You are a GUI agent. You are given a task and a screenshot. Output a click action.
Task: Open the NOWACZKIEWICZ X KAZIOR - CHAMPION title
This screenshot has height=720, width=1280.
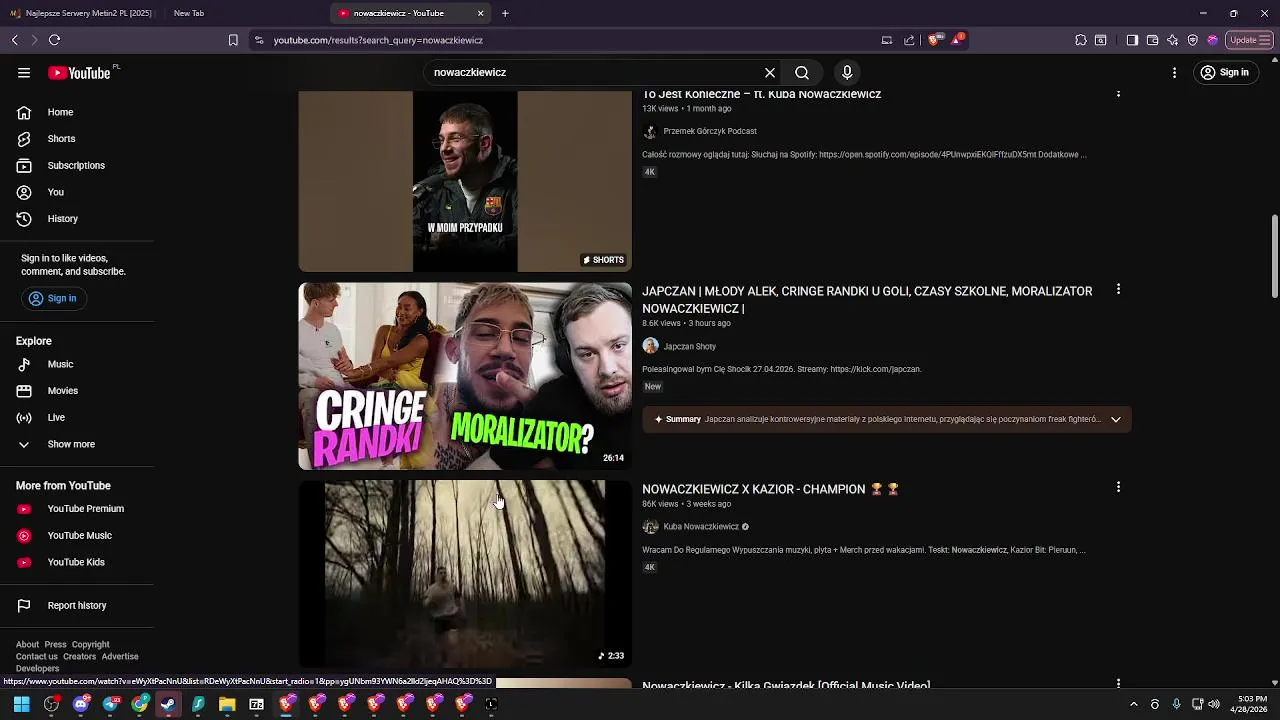click(770, 489)
